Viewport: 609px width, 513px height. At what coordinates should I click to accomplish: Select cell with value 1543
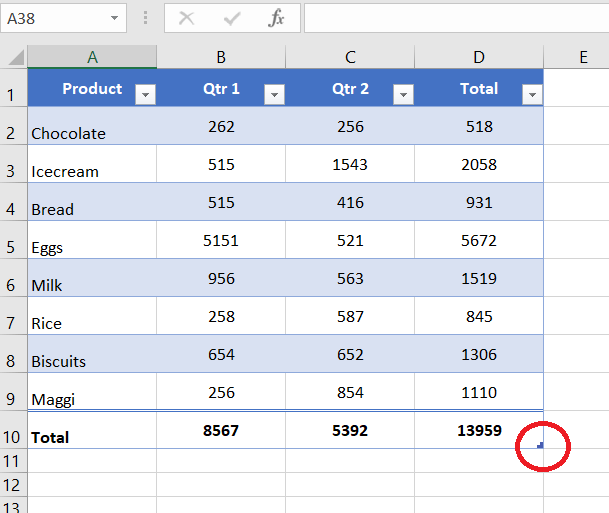coord(350,164)
